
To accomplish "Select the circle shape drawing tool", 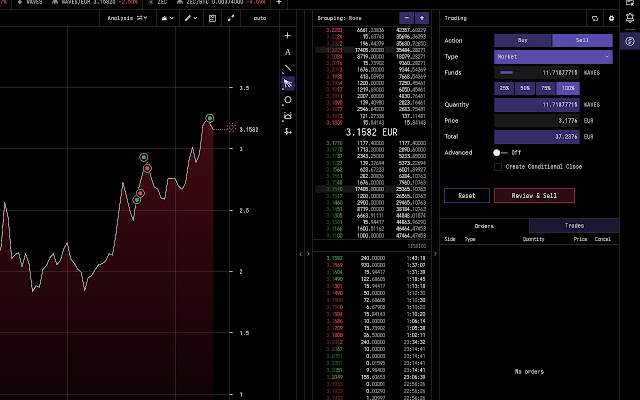I will (x=288, y=100).
